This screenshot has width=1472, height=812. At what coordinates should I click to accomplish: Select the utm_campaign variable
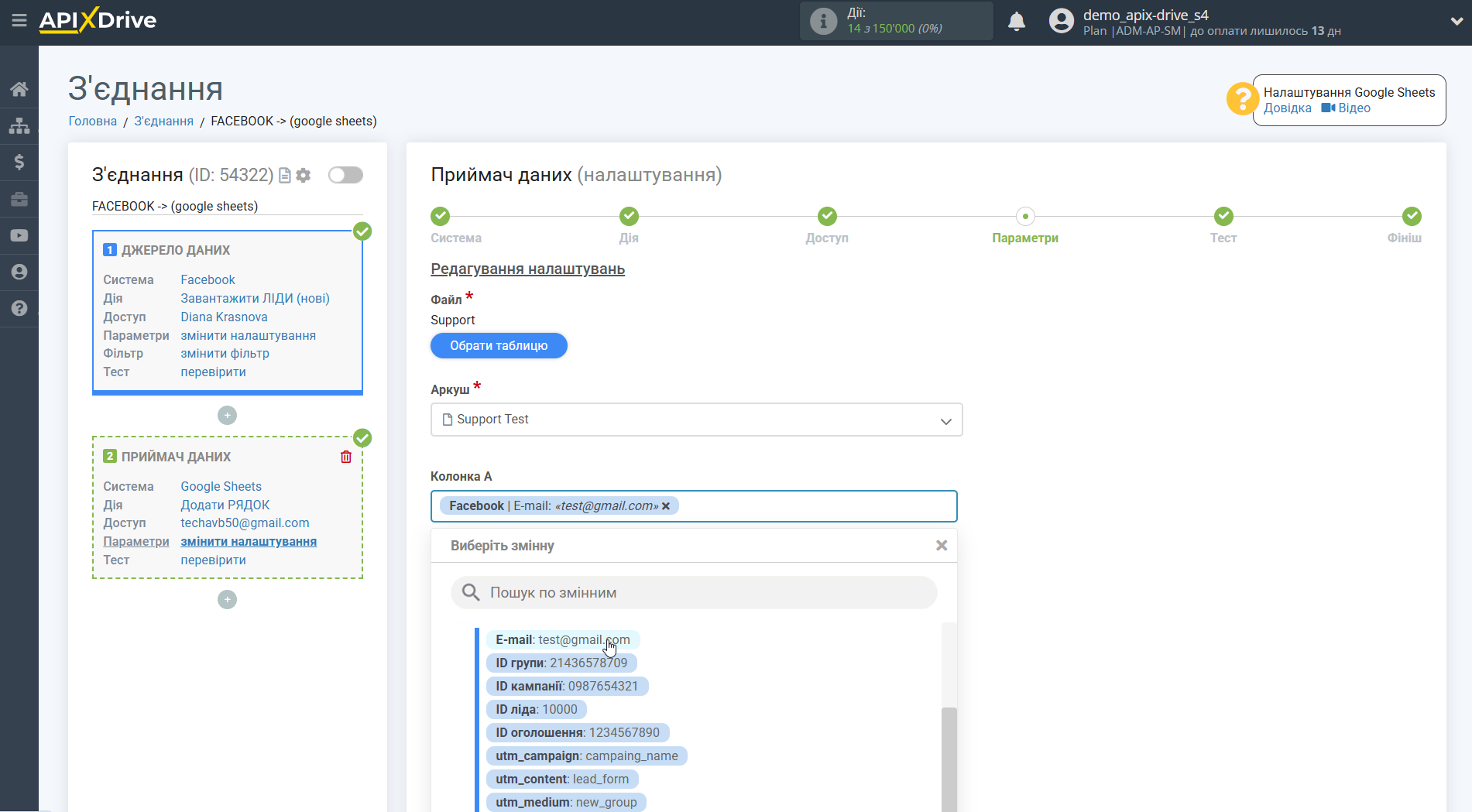tap(587, 756)
